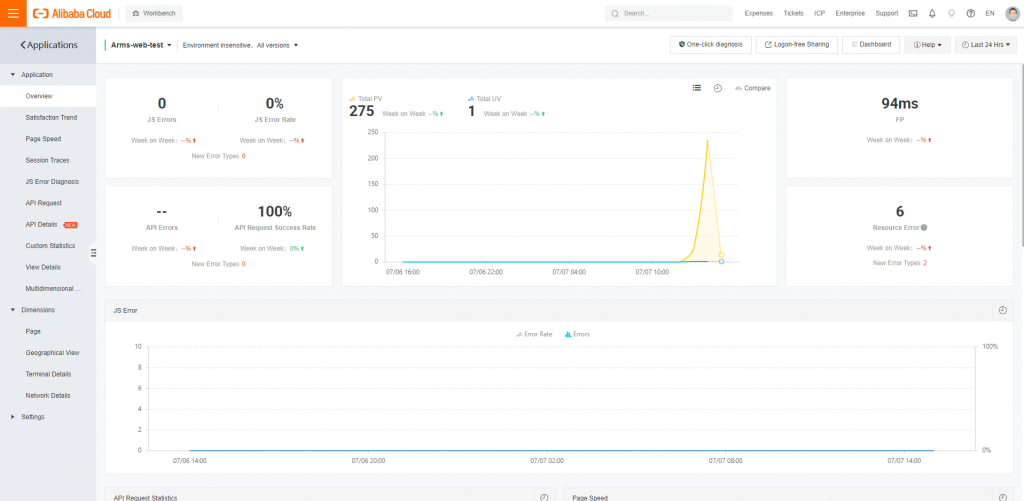This screenshot has width=1024, height=501.
Task: Click the Resource Error info icon
Action: tap(924, 228)
